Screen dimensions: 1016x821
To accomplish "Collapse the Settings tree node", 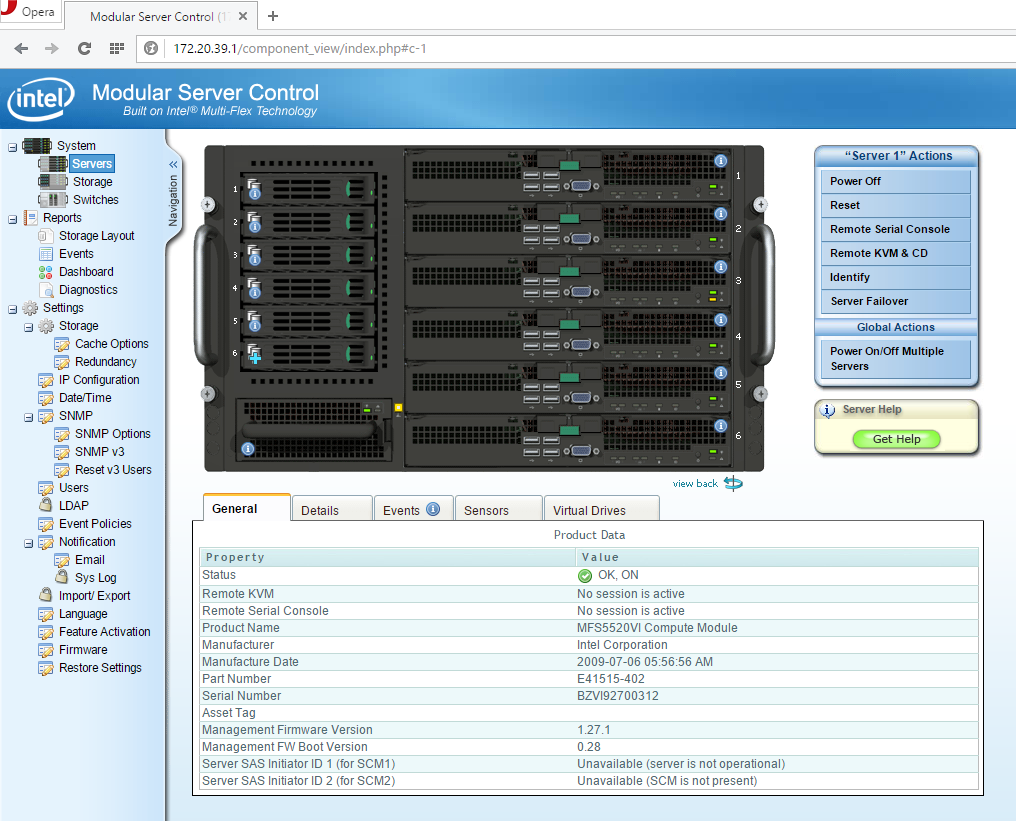I will pos(12,310).
